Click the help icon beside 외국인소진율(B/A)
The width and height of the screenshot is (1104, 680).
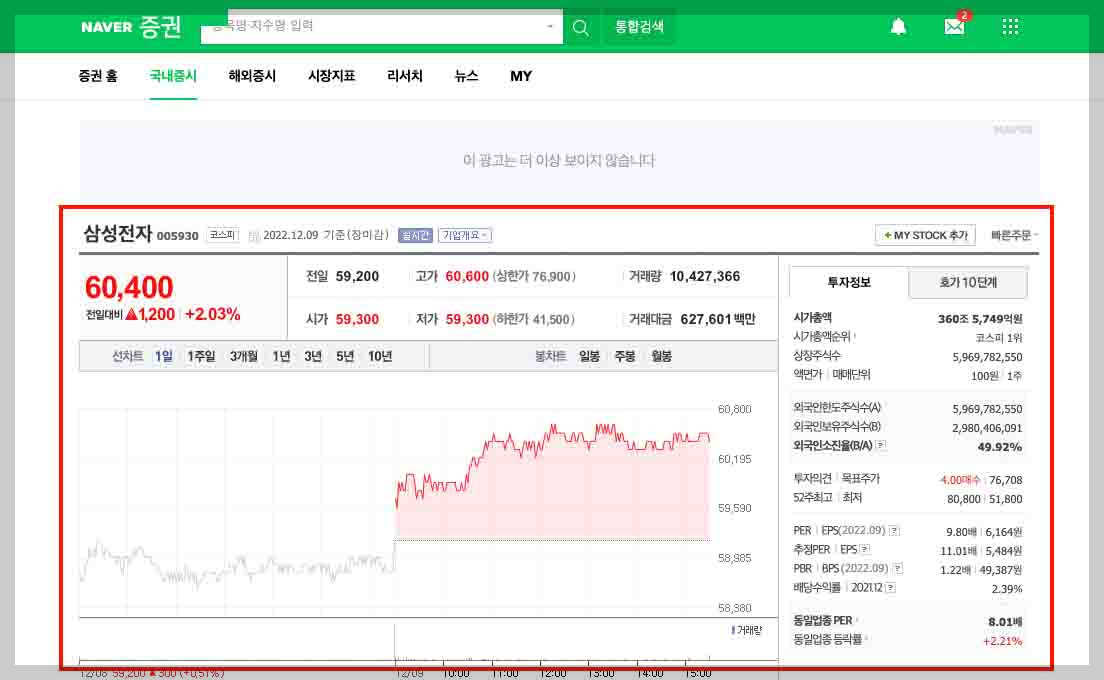pyautogui.click(x=881, y=446)
